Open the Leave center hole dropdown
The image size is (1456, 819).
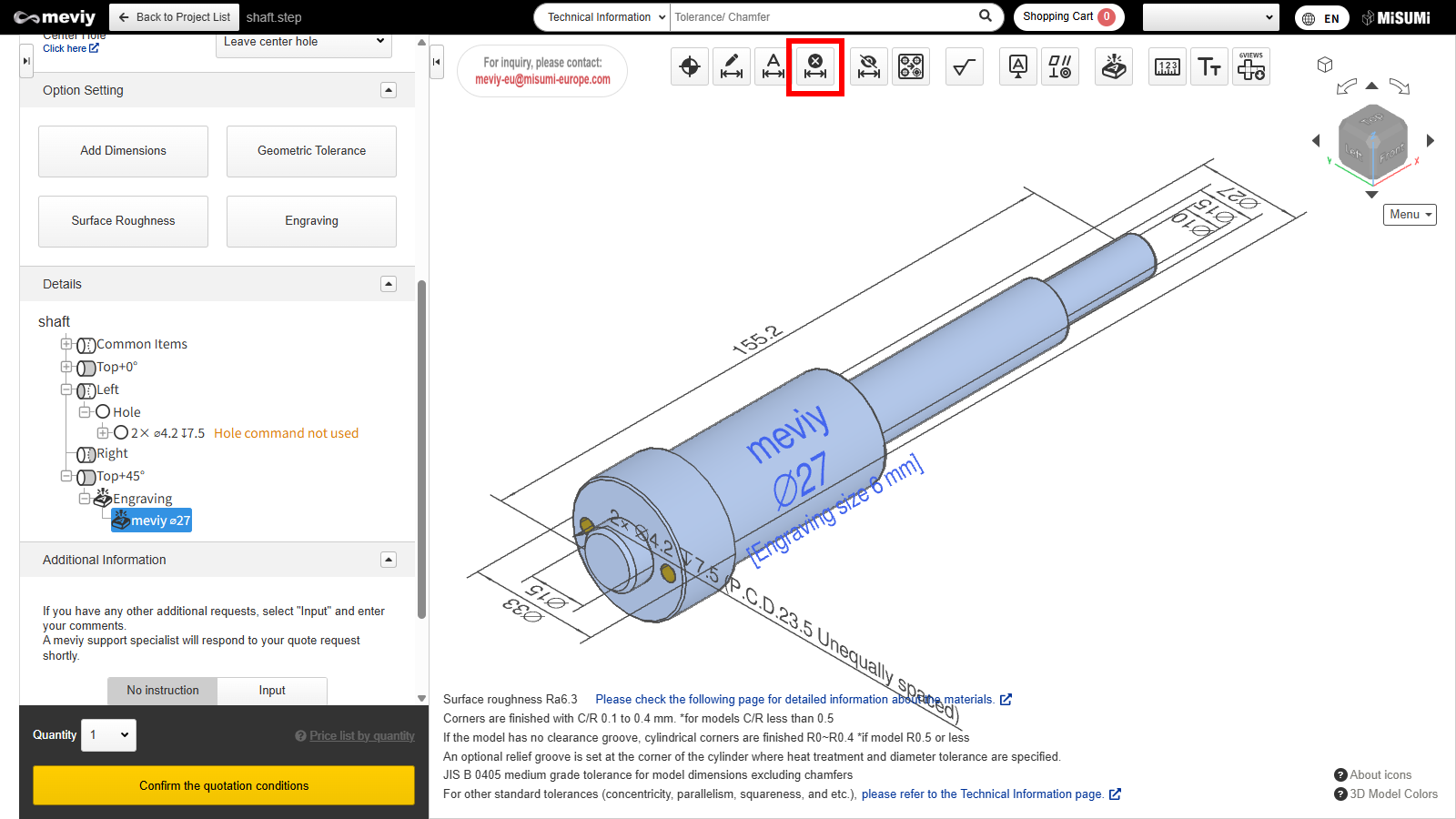click(304, 42)
